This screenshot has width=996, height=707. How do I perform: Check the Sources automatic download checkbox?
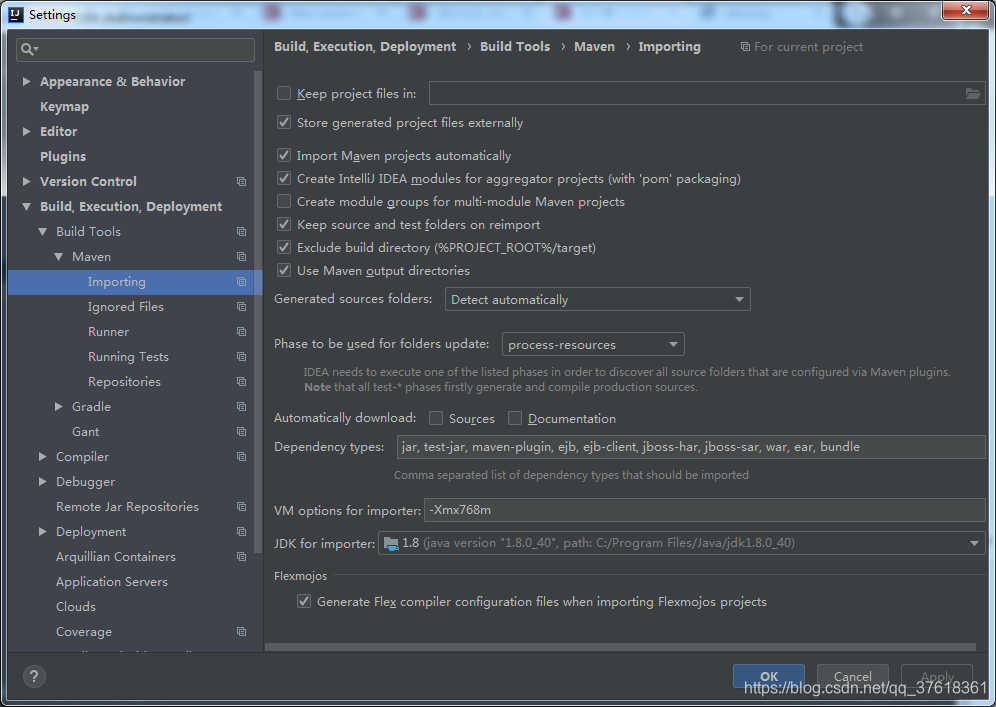coord(437,418)
